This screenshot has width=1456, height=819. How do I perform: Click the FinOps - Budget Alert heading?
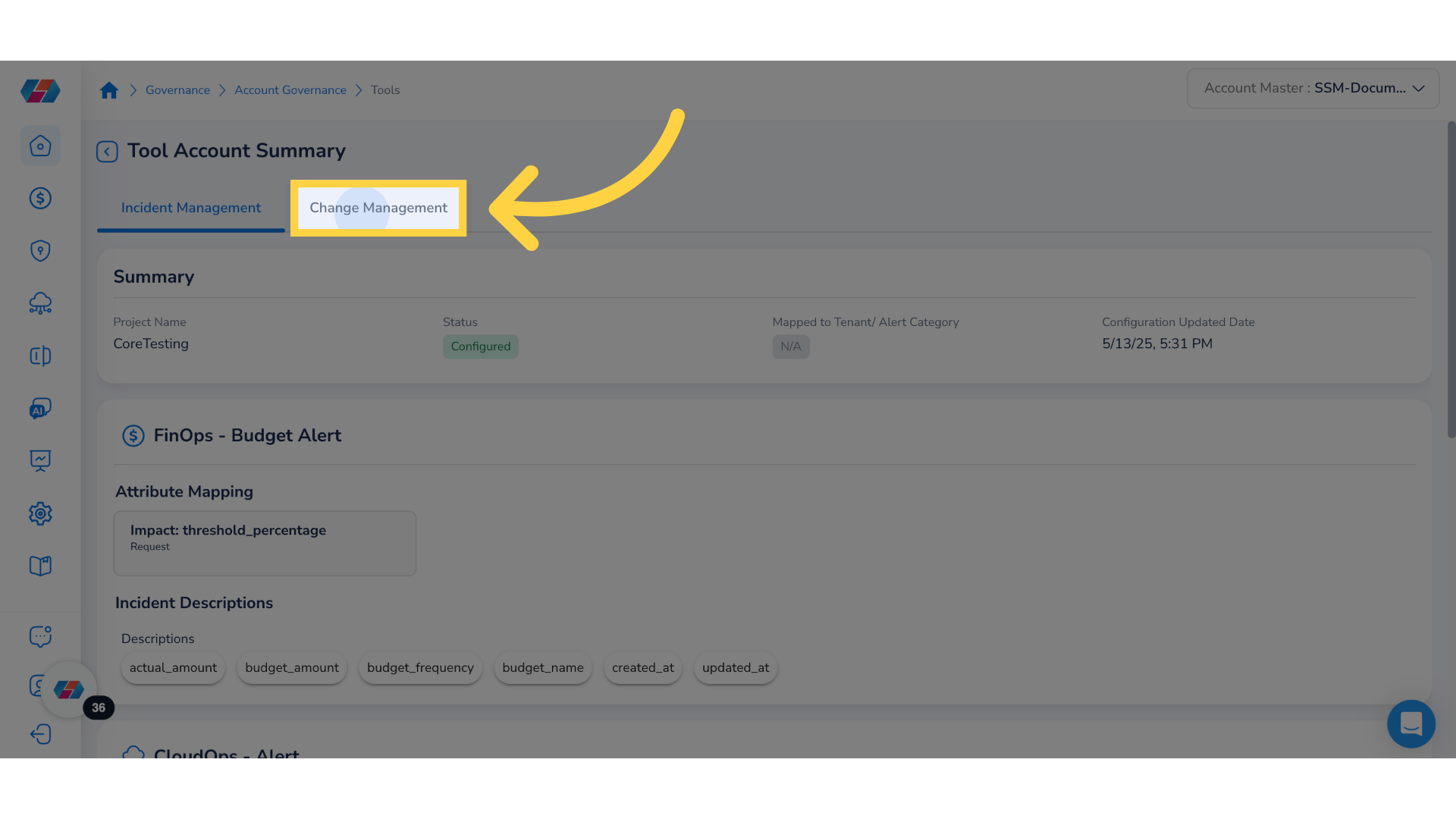[x=247, y=435]
